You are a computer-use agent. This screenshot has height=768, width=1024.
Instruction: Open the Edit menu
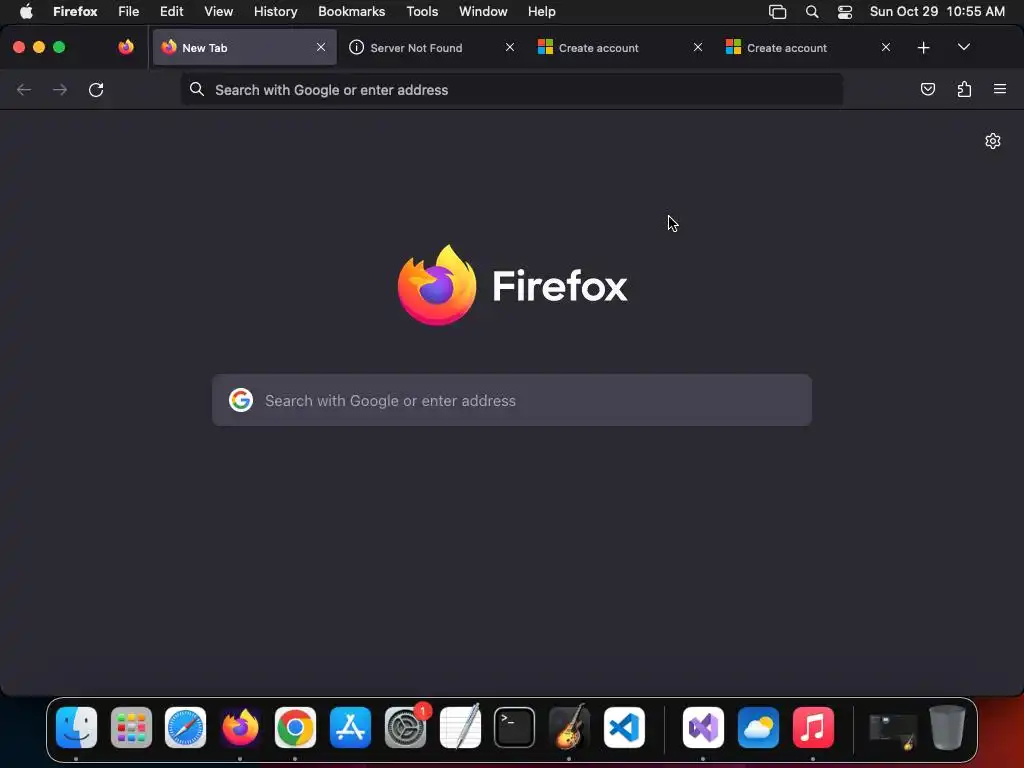172,11
